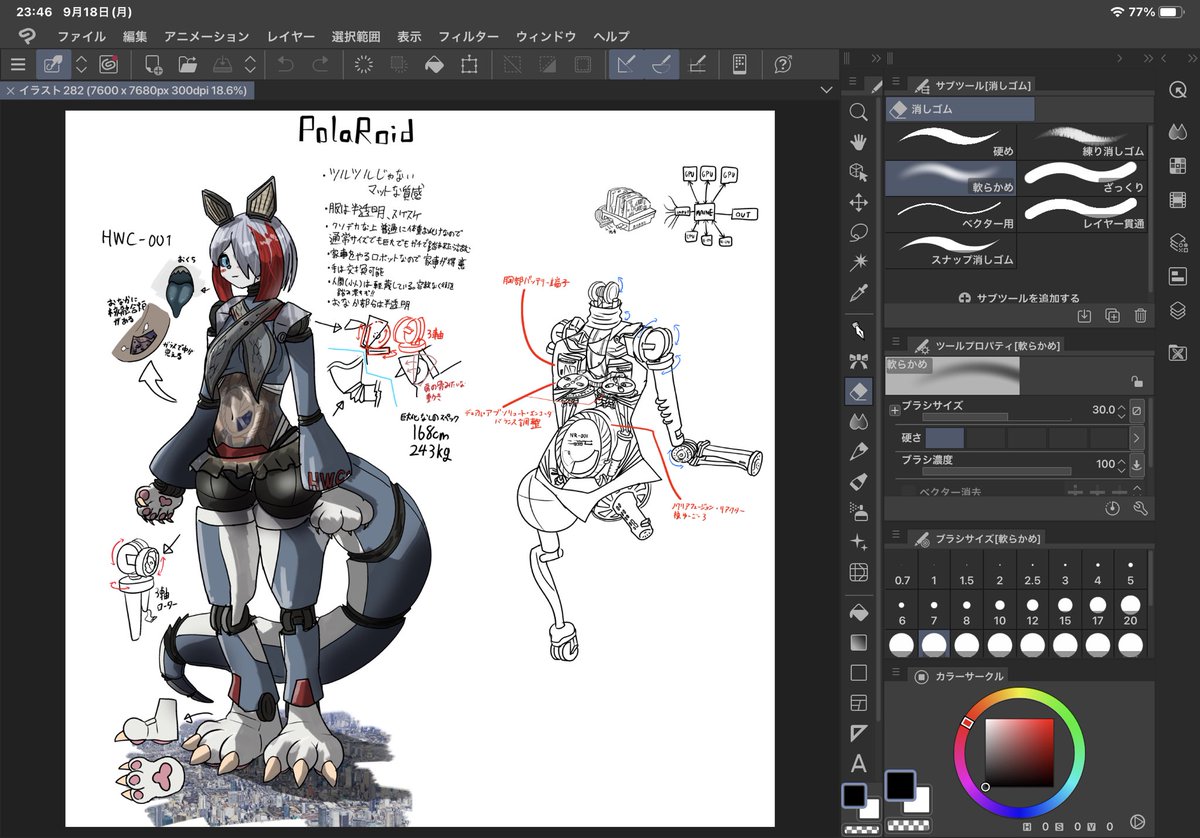Open the support help bubble icon
Viewport: 1200px width, 838px height.
783,64
